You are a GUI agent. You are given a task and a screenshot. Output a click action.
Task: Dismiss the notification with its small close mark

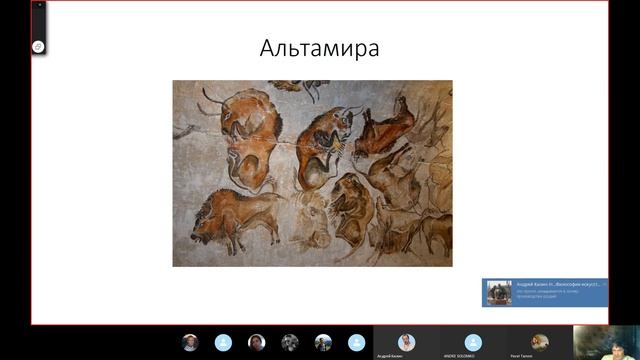tap(604, 284)
